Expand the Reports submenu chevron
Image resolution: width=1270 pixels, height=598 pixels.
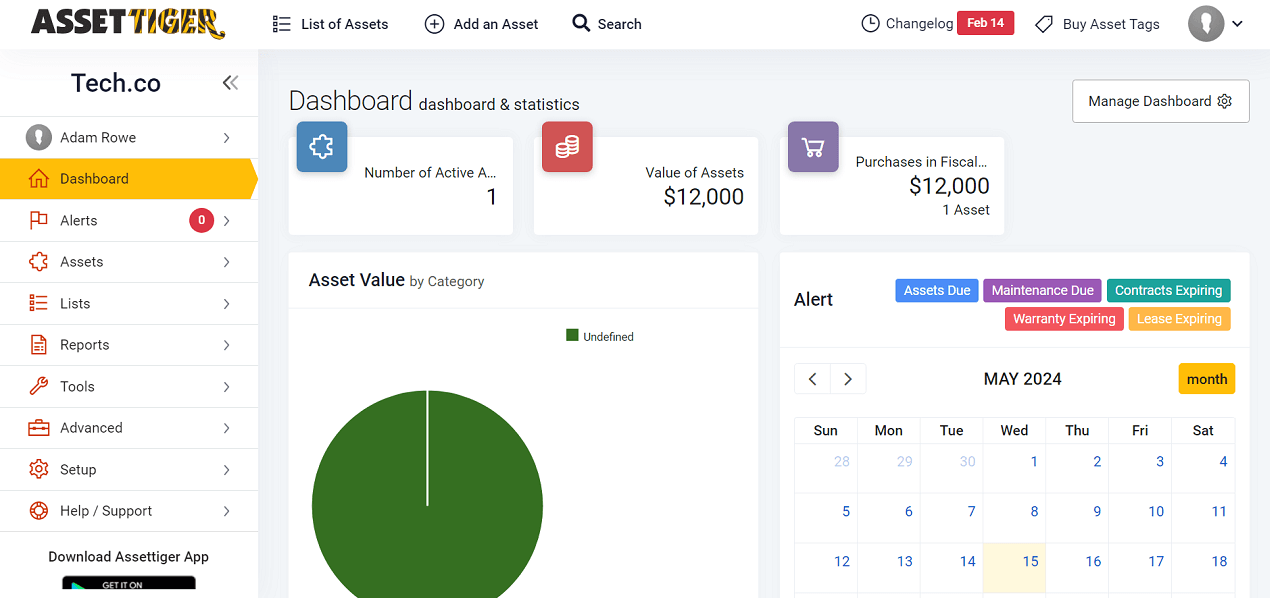[x=226, y=345]
